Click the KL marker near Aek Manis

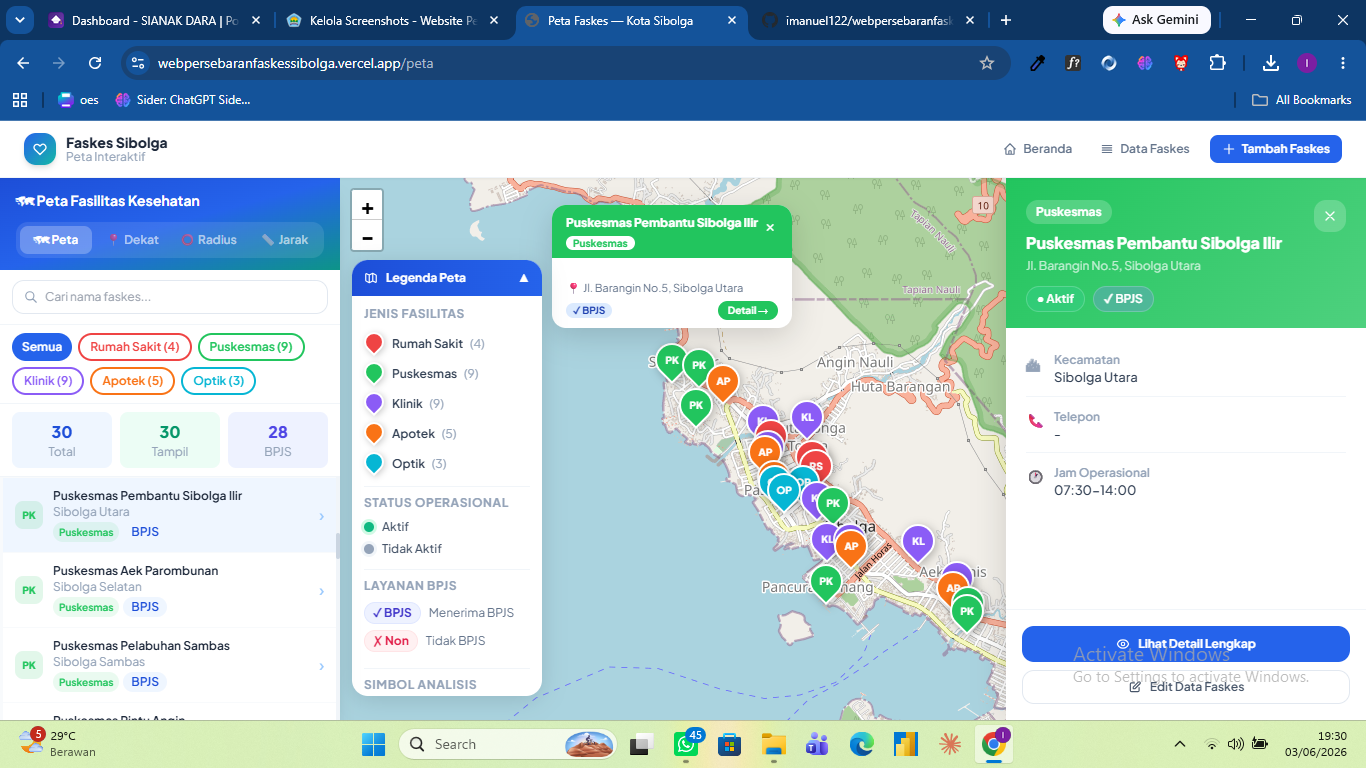[918, 543]
